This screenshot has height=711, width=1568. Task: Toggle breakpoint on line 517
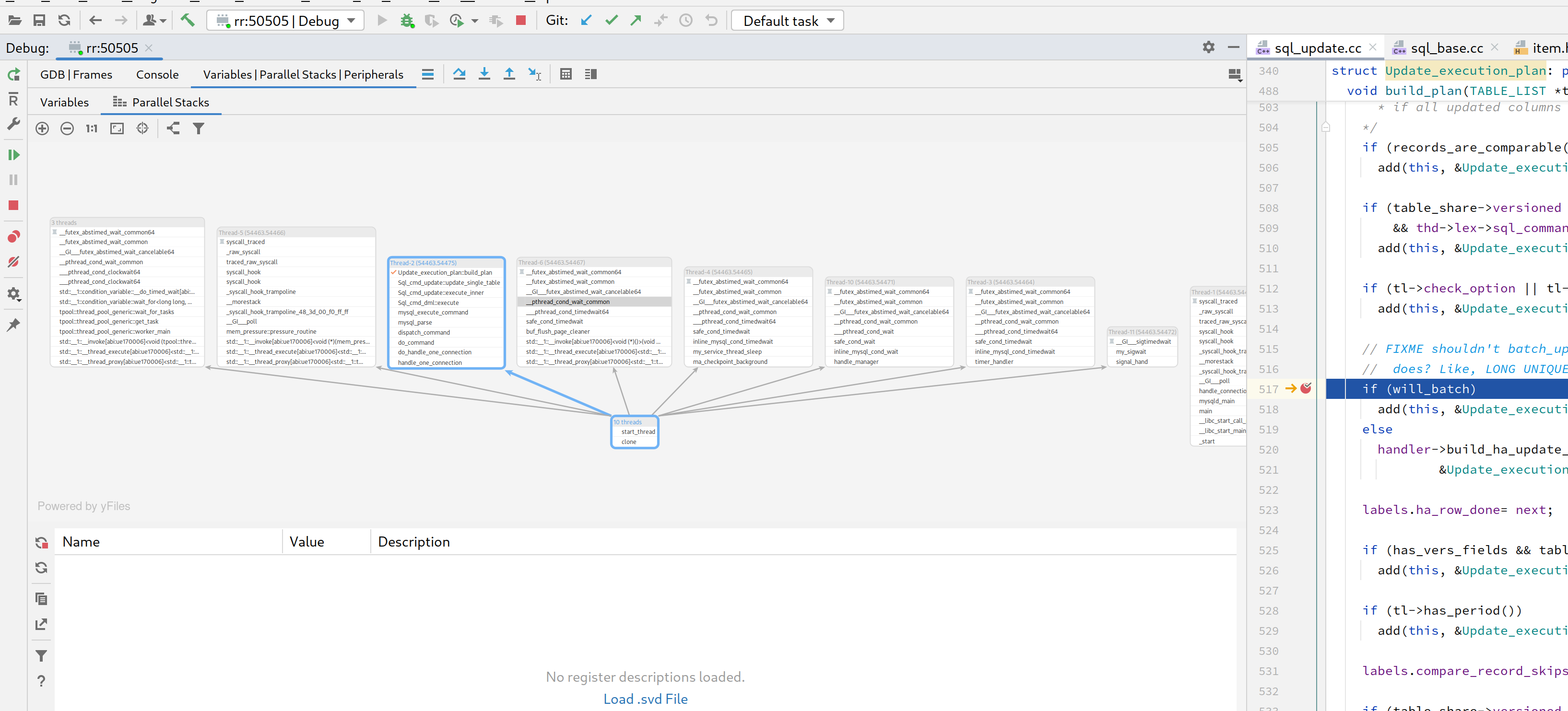point(1306,389)
